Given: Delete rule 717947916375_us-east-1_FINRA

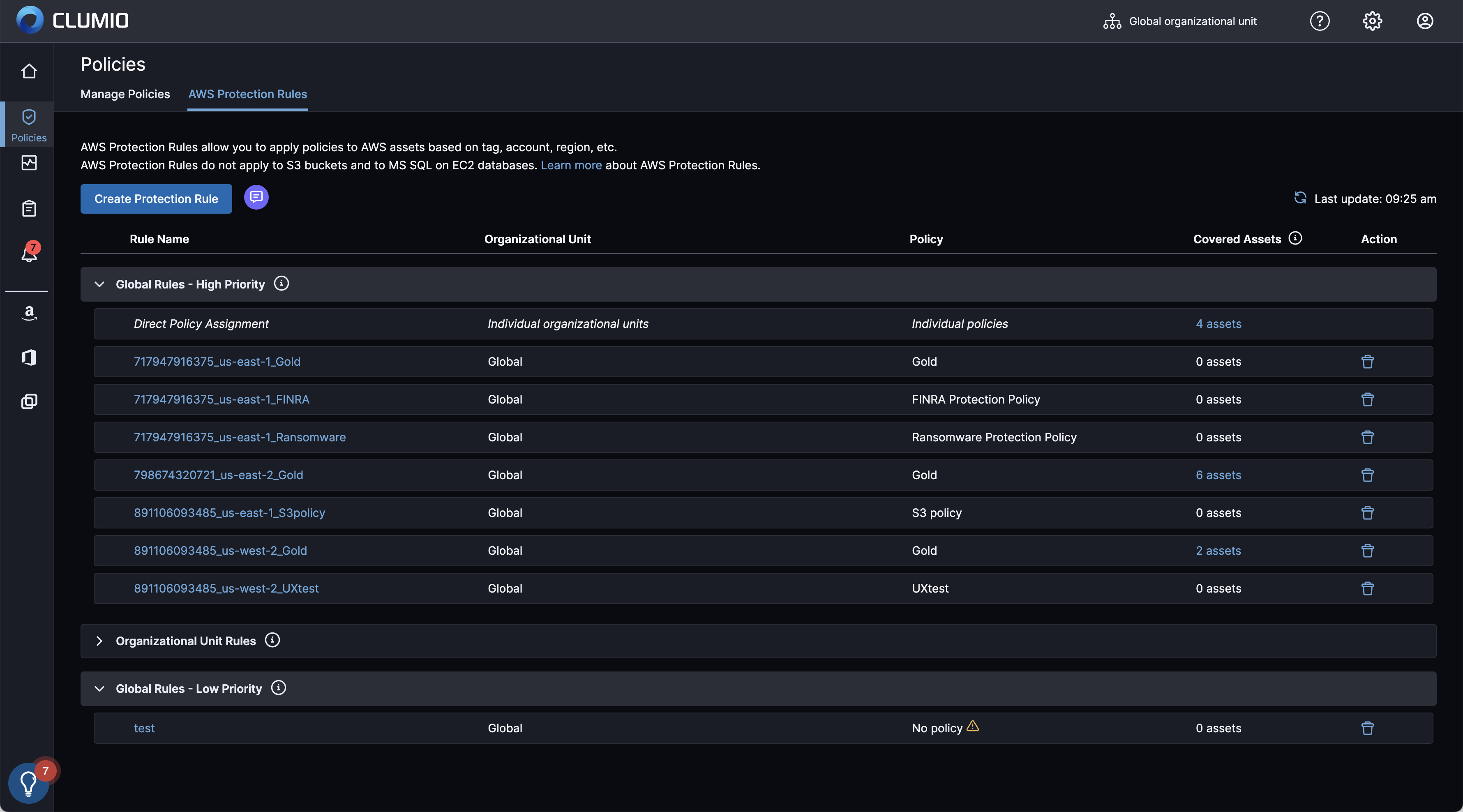Looking at the screenshot, I should (1368, 400).
